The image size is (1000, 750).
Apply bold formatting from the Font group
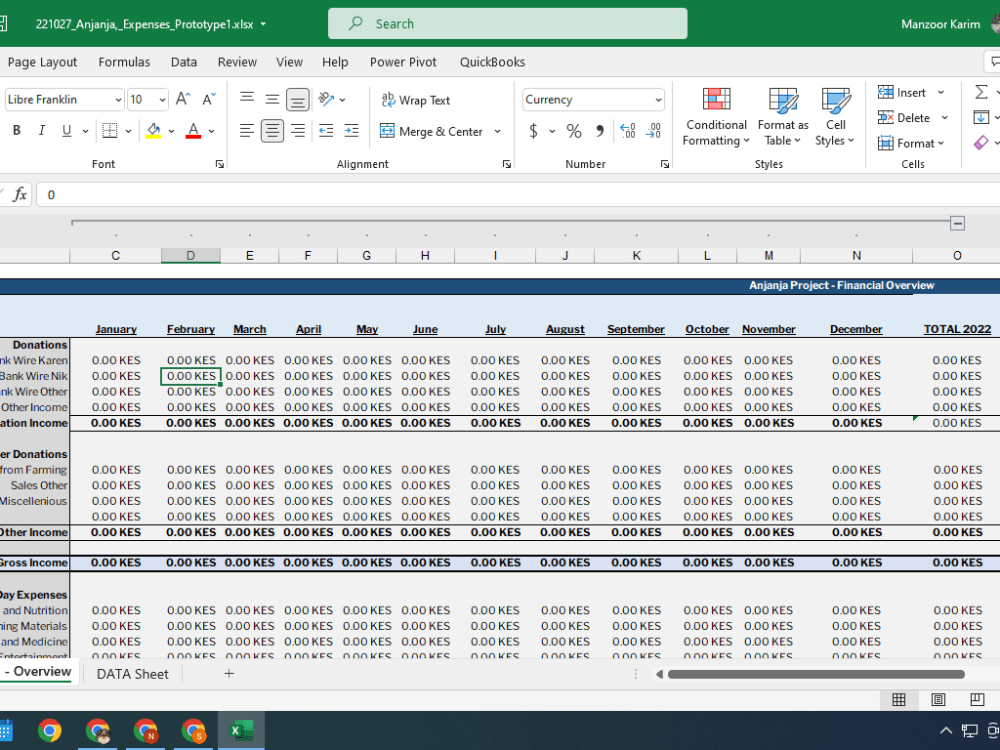pyautogui.click(x=16, y=131)
